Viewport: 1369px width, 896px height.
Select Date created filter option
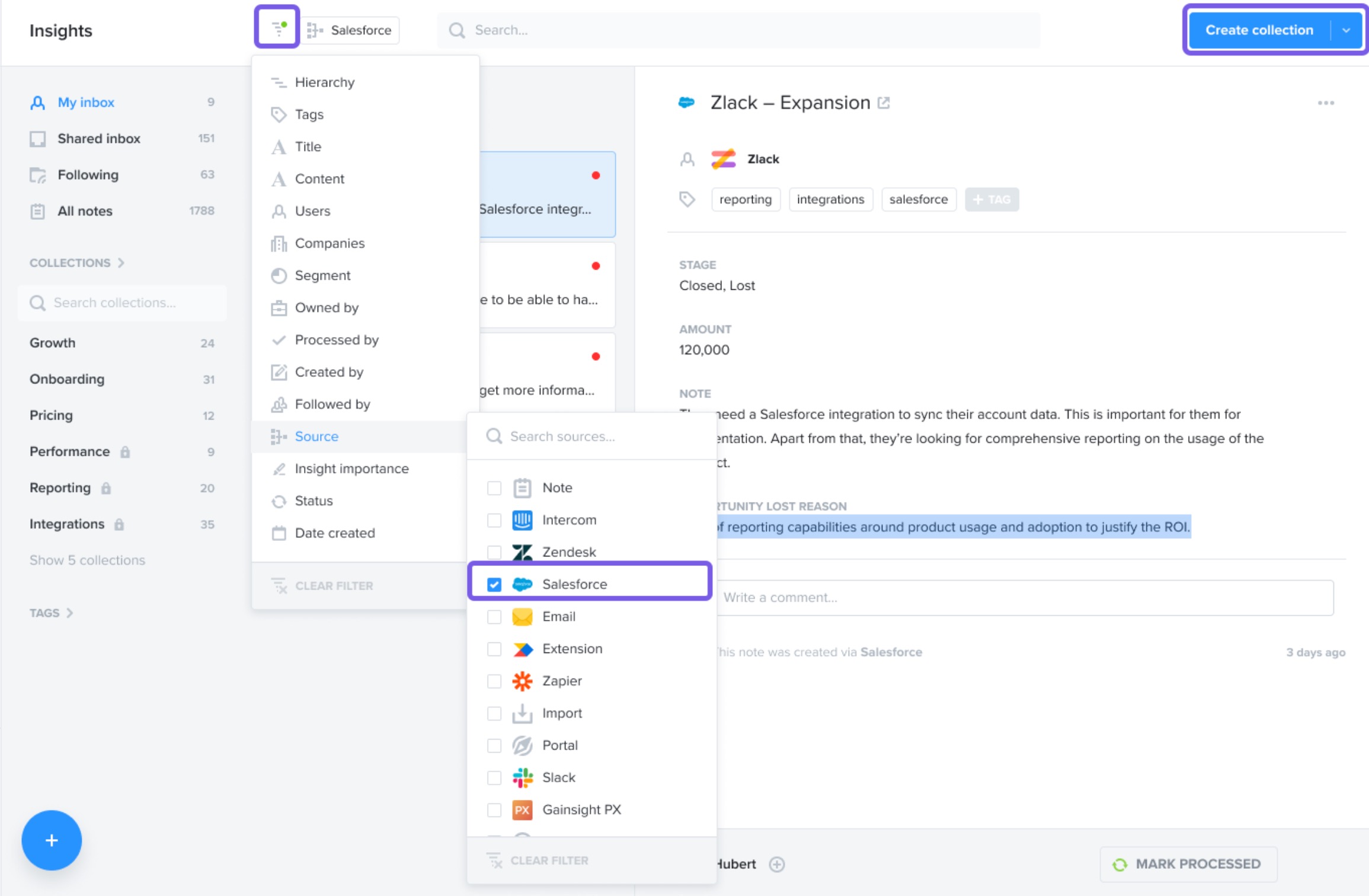pos(360,533)
